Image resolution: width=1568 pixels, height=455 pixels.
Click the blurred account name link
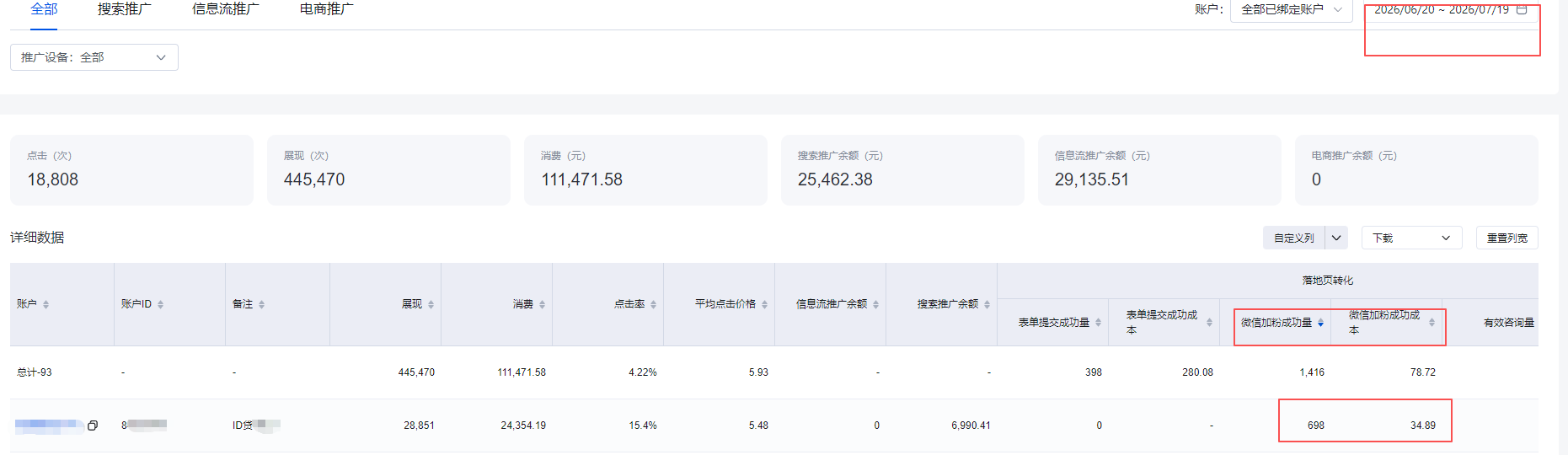pyautogui.click(x=49, y=426)
